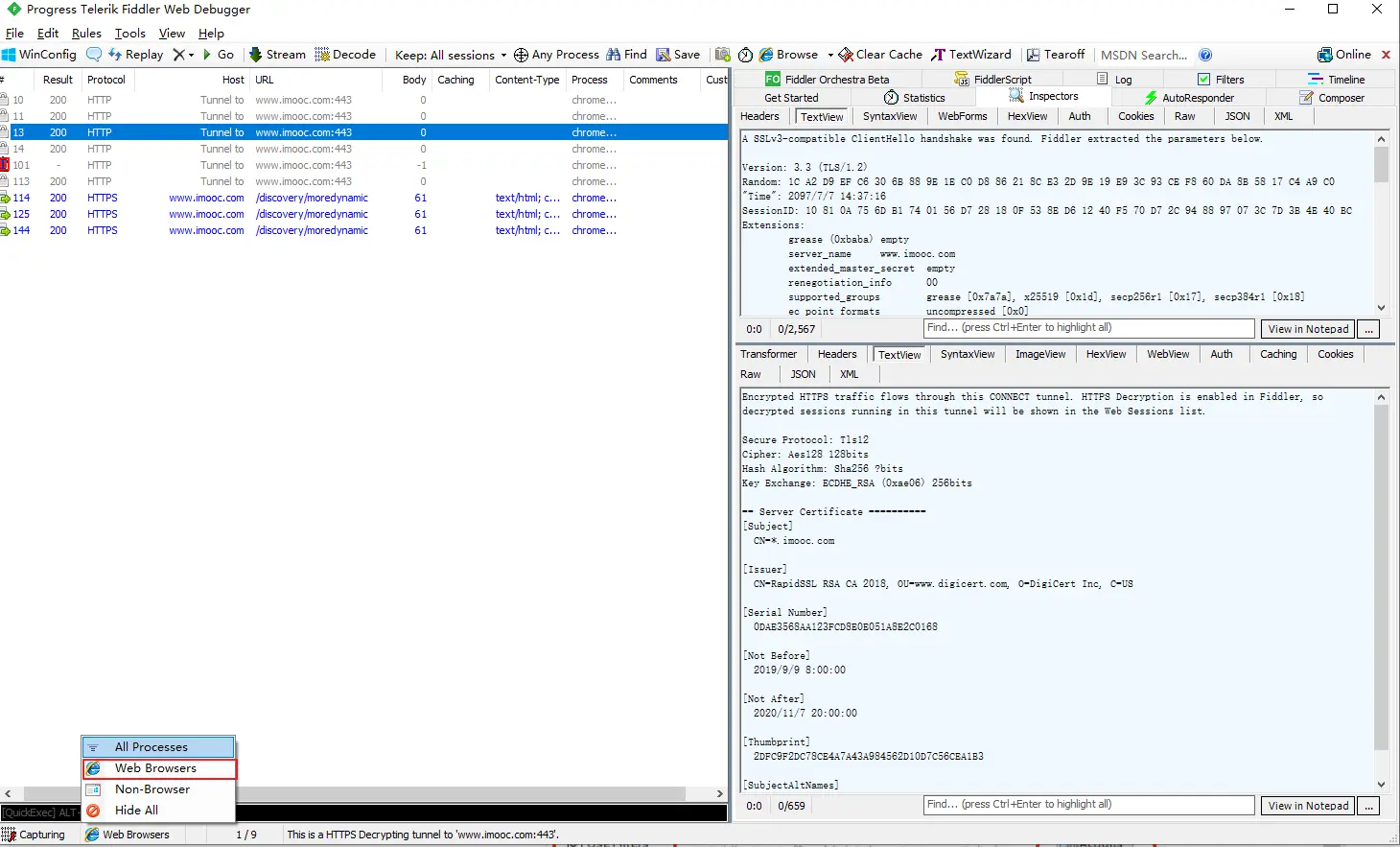This screenshot has height=847, width=1400.
Task: Select session 114 in the sessions list
Action: click(x=364, y=198)
